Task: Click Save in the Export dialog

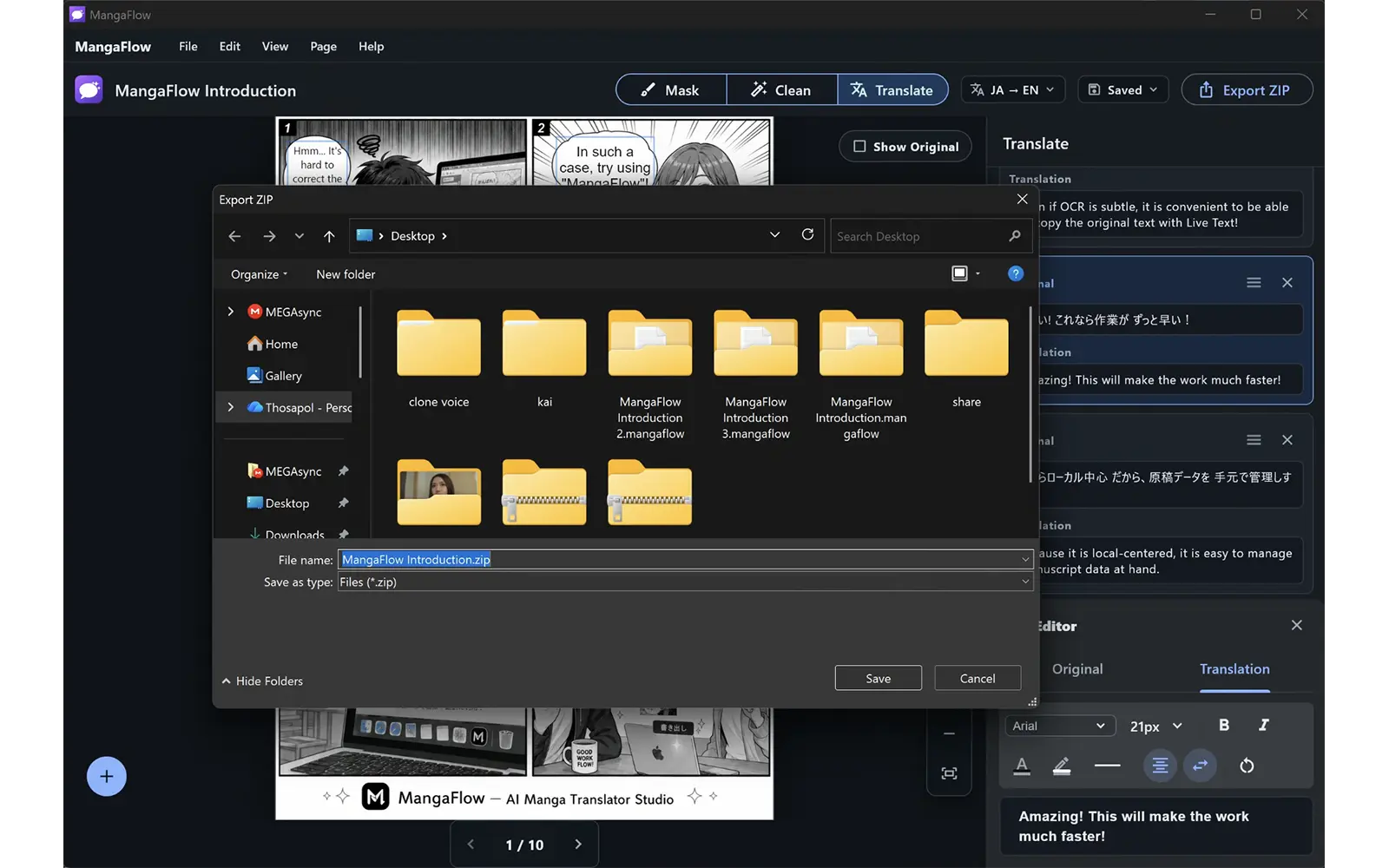Action: [878, 678]
